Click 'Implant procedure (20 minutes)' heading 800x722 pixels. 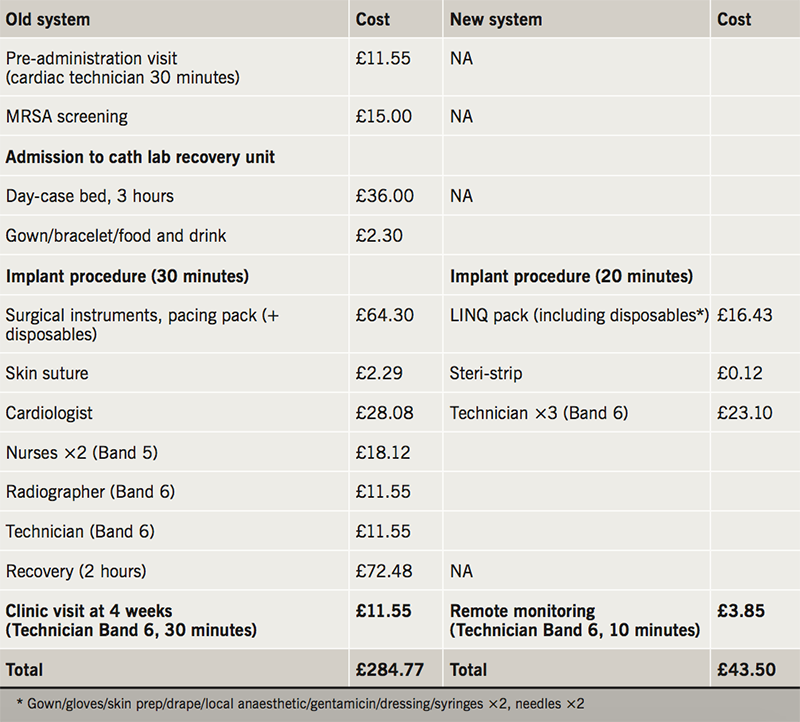[x=571, y=276]
